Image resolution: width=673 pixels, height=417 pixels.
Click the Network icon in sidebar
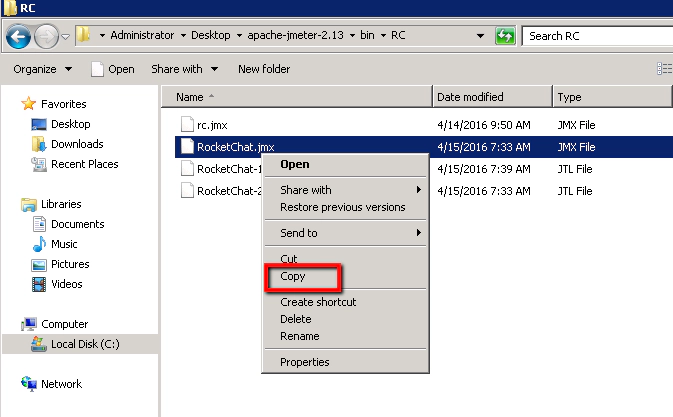29,384
